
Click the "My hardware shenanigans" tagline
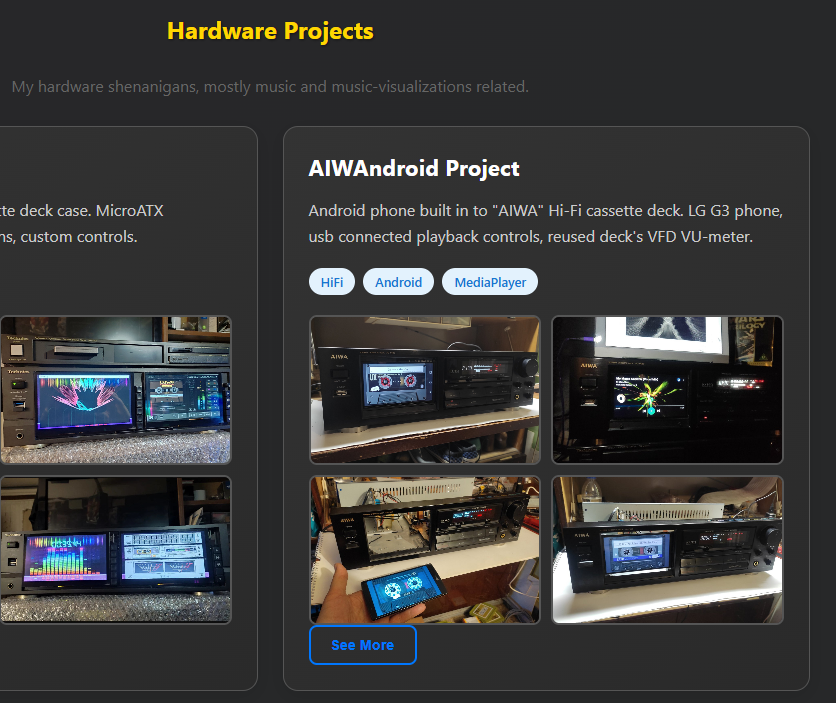coord(268,87)
